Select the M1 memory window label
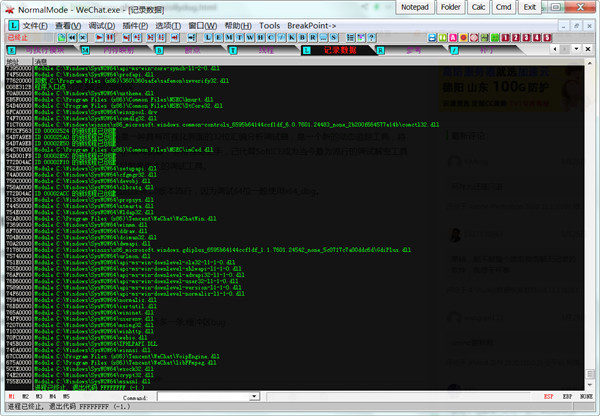 click(11, 397)
